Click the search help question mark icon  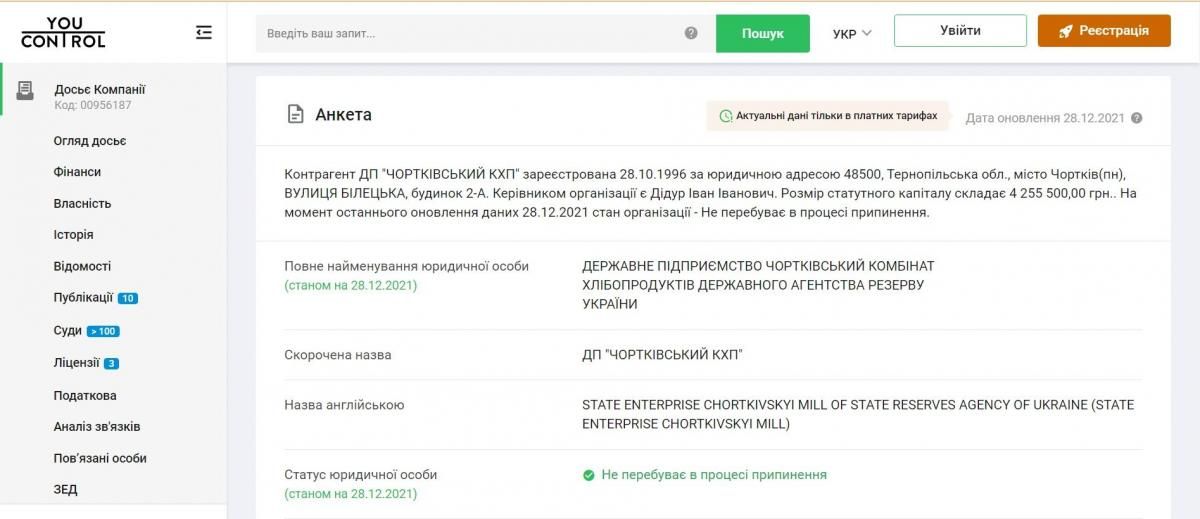(691, 33)
